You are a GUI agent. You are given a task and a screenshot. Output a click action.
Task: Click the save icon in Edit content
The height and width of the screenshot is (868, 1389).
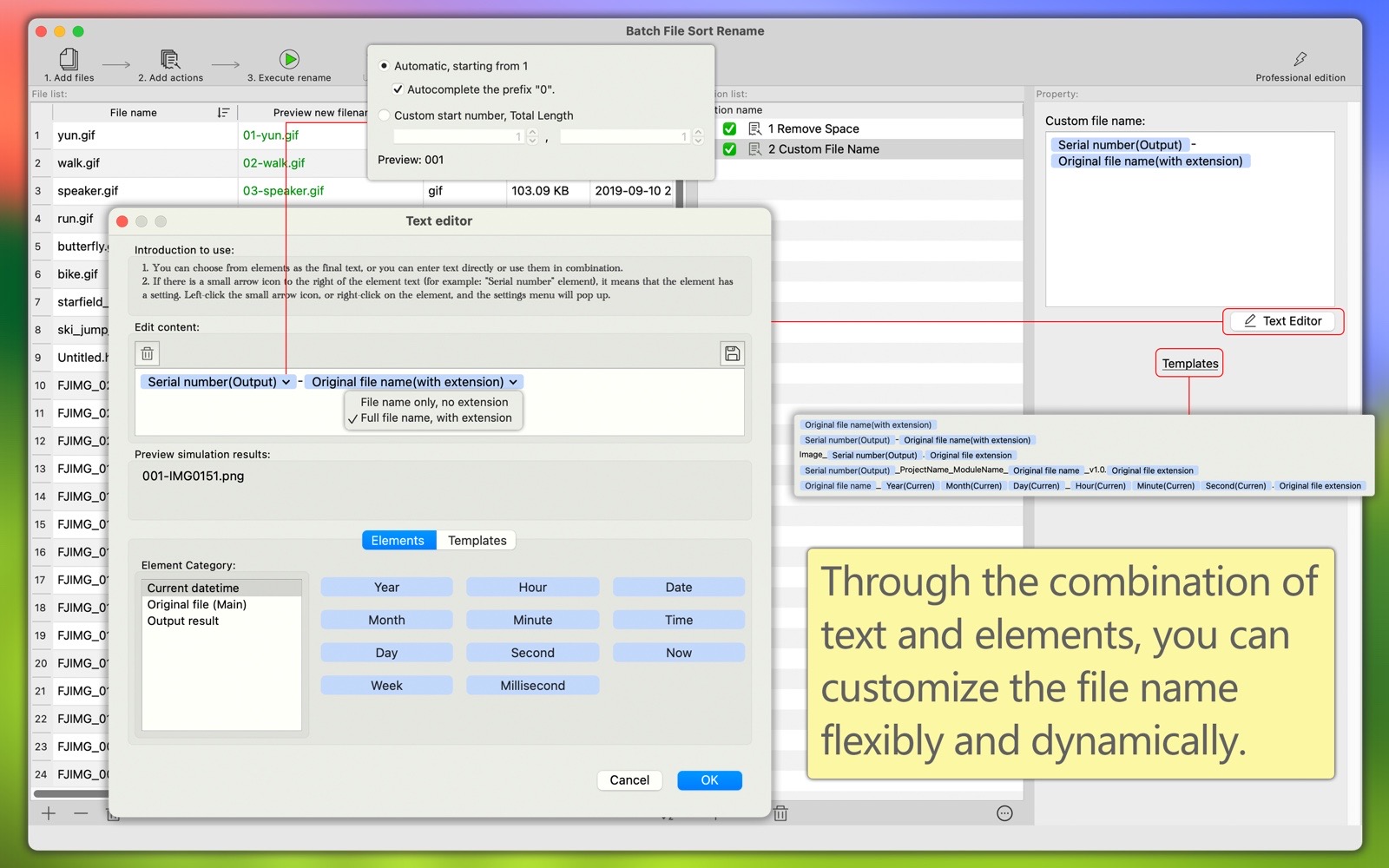point(732,353)
